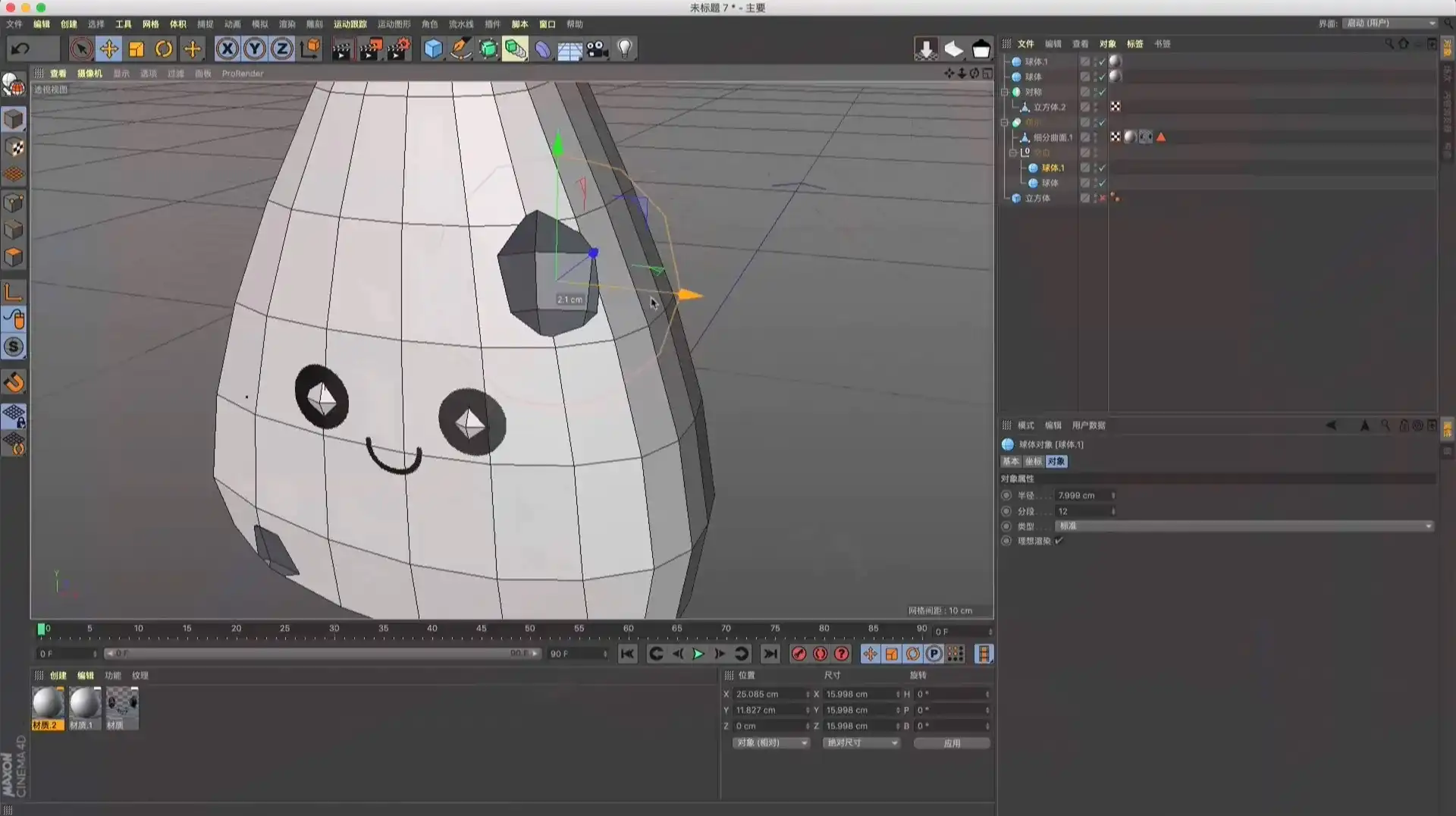Select the Move tool in top toolbar

tap(109, 49)
